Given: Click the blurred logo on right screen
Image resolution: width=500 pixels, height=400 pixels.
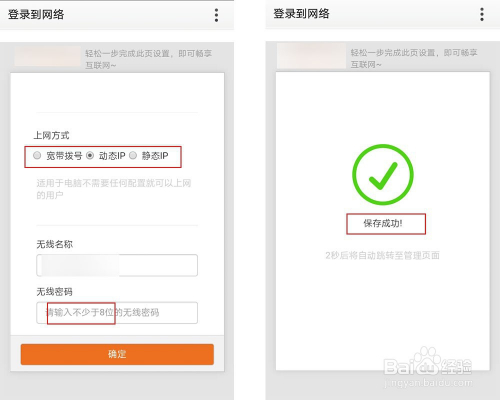Looking at the screenshot, I should point(311,56).
